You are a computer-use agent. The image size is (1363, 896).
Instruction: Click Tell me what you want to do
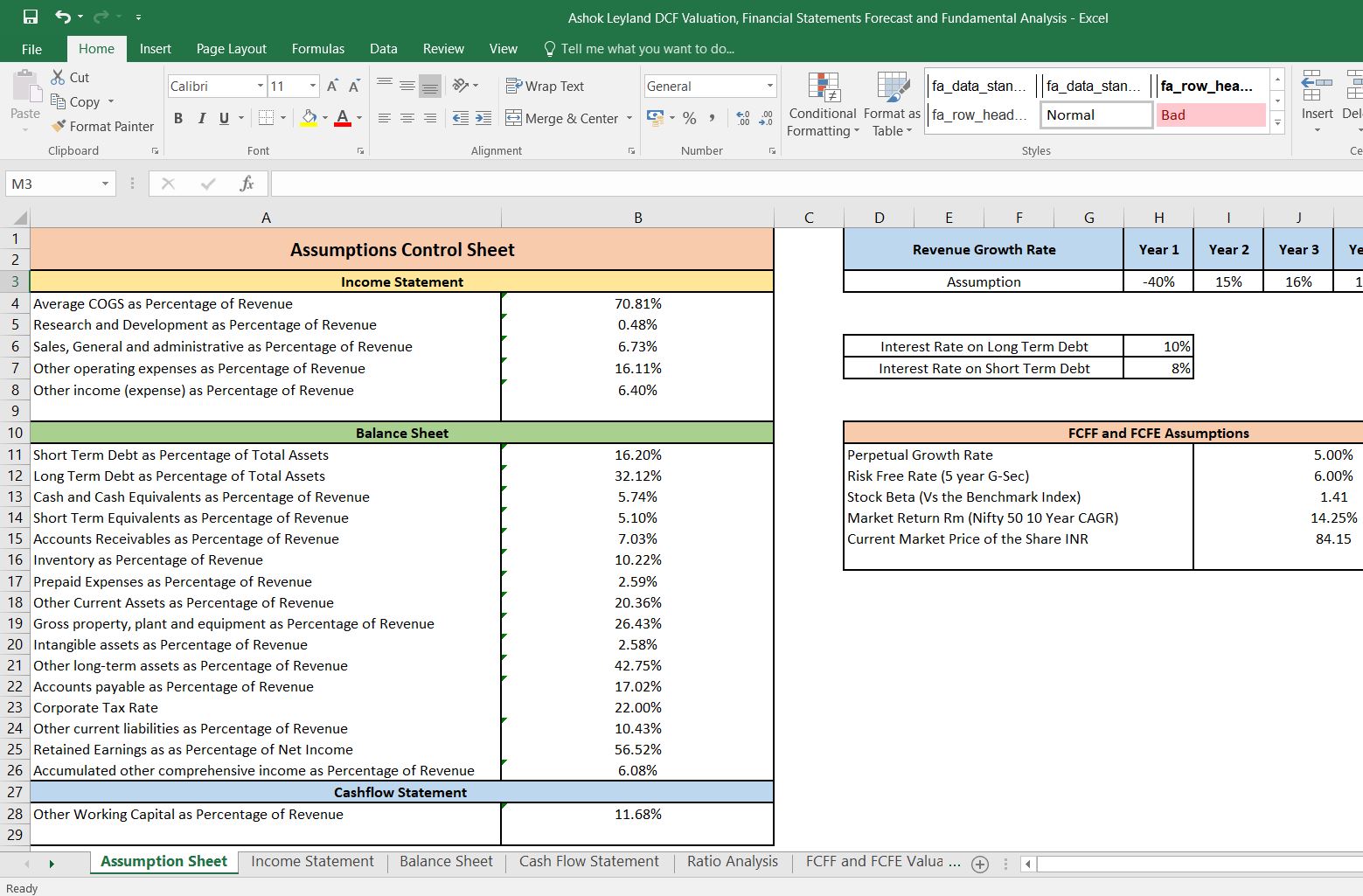click(639, 49)
